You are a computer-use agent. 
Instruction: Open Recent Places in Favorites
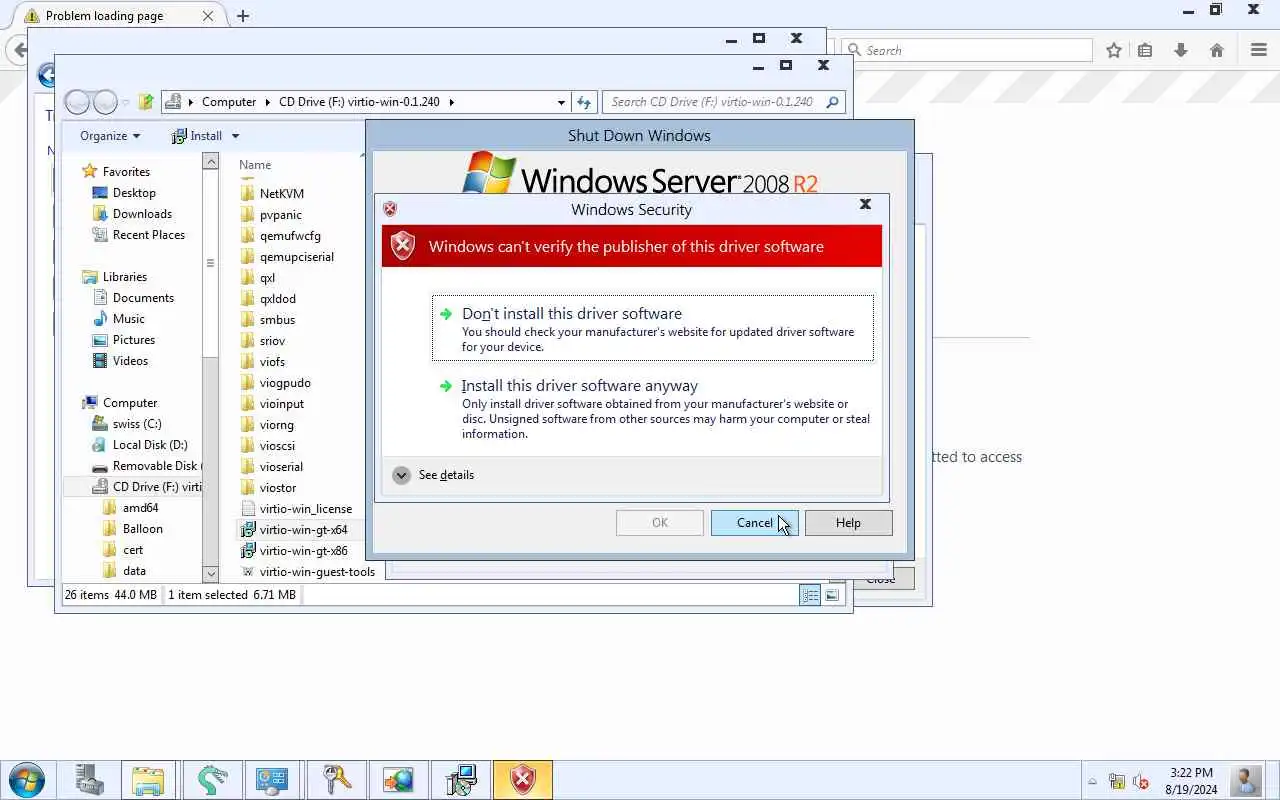point(148,235)
